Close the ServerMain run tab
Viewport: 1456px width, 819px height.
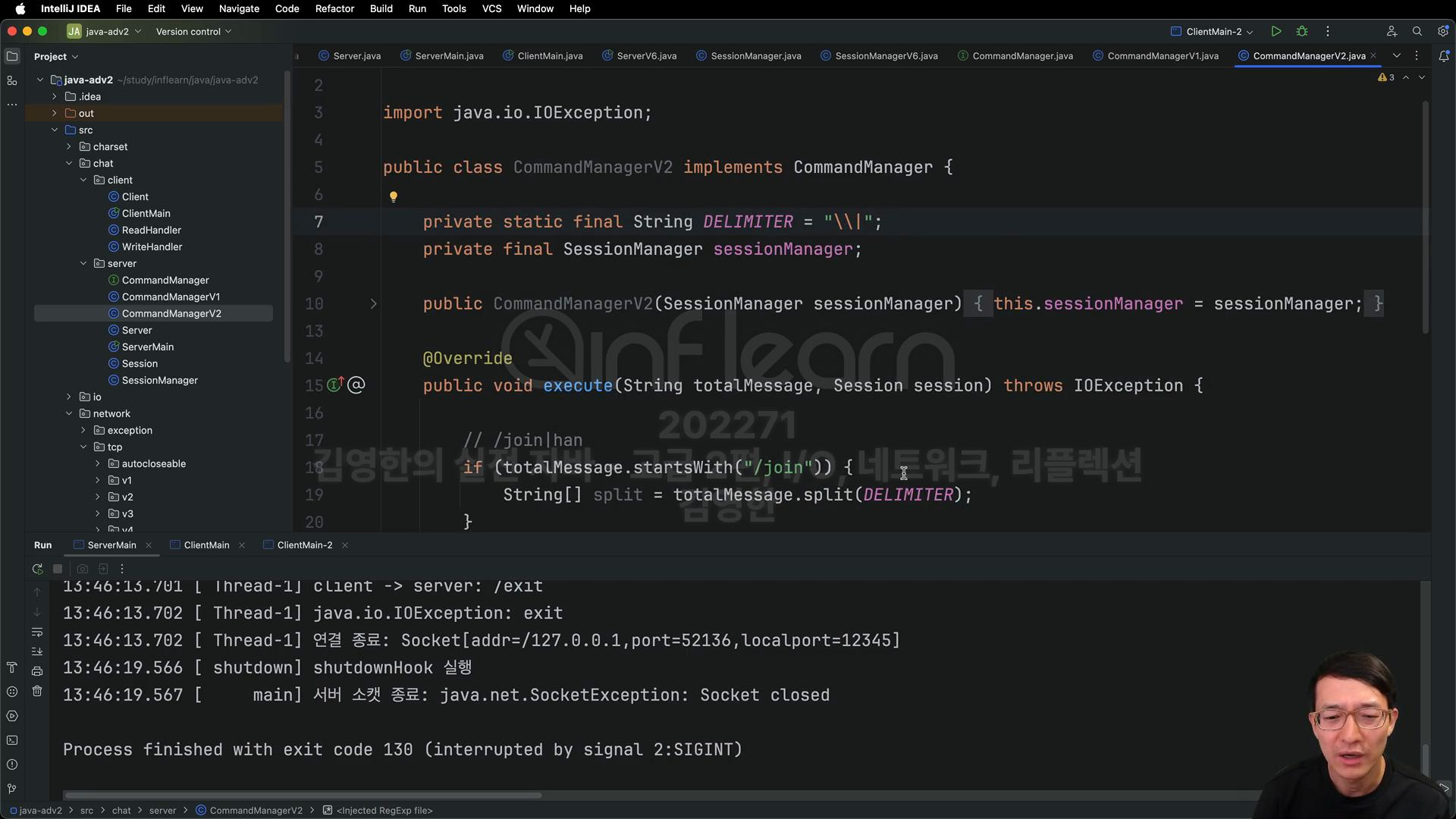click(x=149, y=545)
